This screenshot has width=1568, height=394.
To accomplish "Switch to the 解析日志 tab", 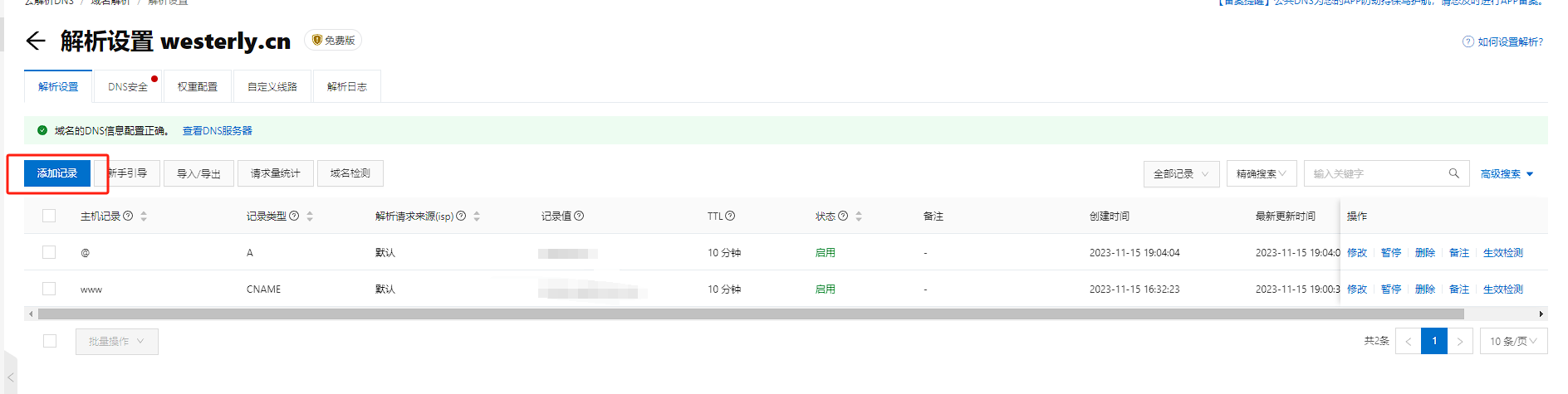I will pyautogui.click(x=346, y=86).
